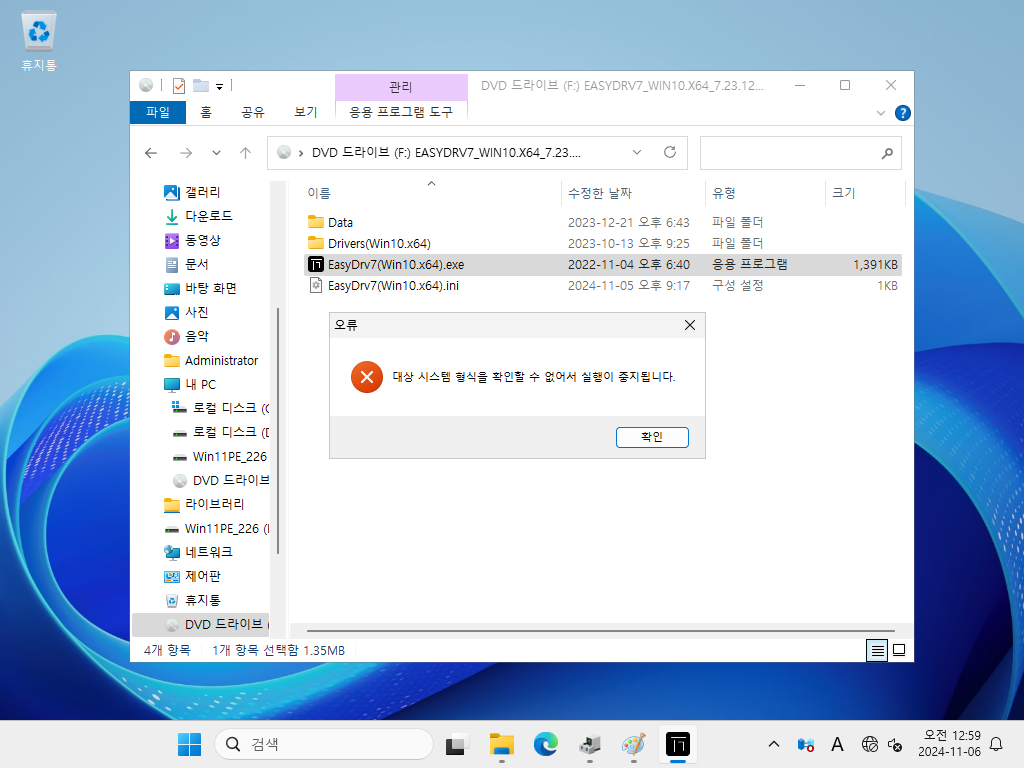The width and height of the screenshot is (1024, 768).
Task: Open 동영상 in the navigation pane
Action: click(193, 240)
